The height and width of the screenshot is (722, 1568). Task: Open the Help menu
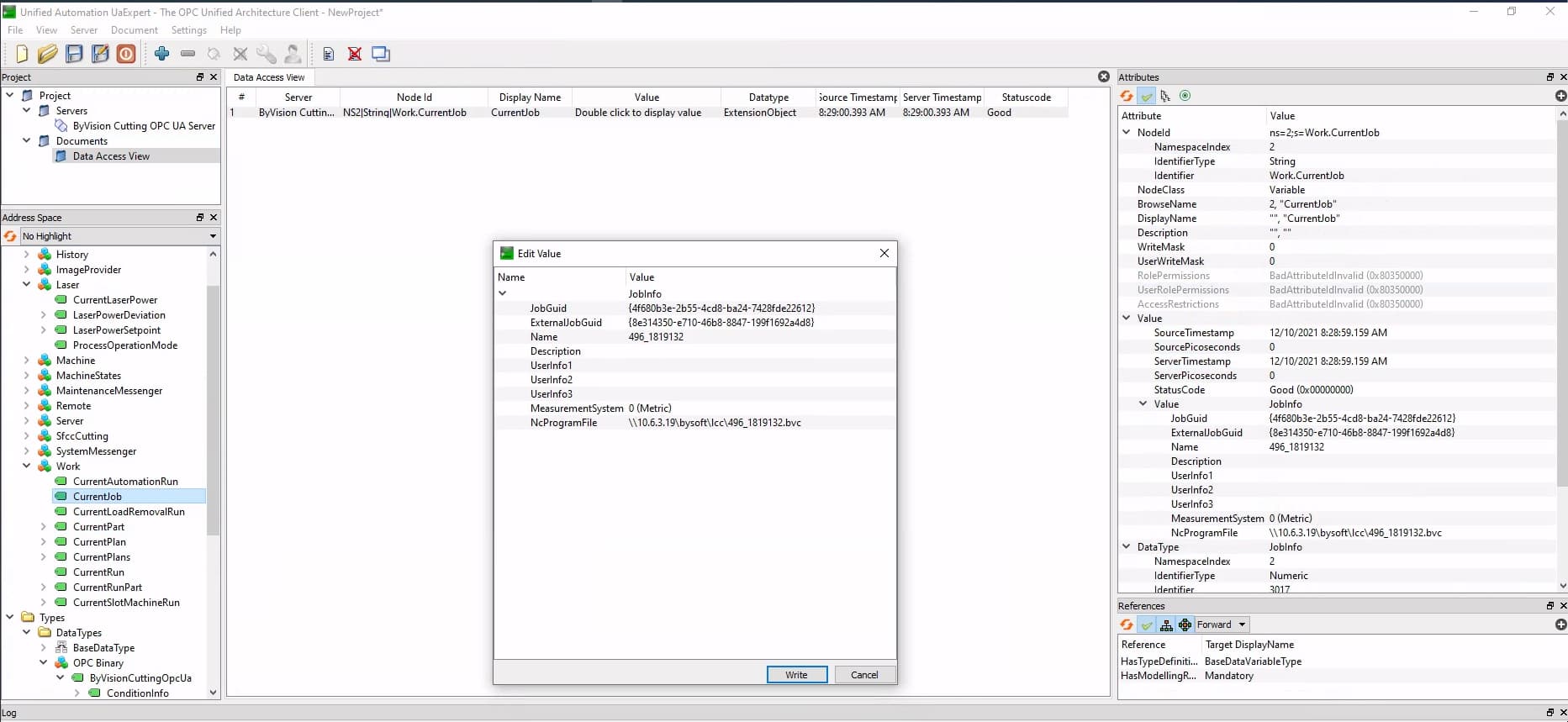tap(230, 30)
